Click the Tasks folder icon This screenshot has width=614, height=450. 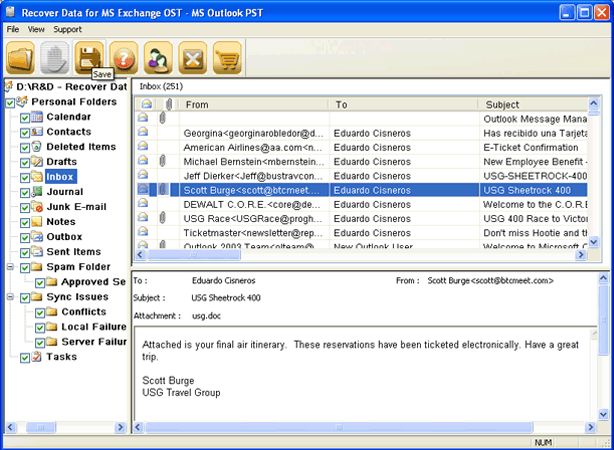[x=37, y=356]
